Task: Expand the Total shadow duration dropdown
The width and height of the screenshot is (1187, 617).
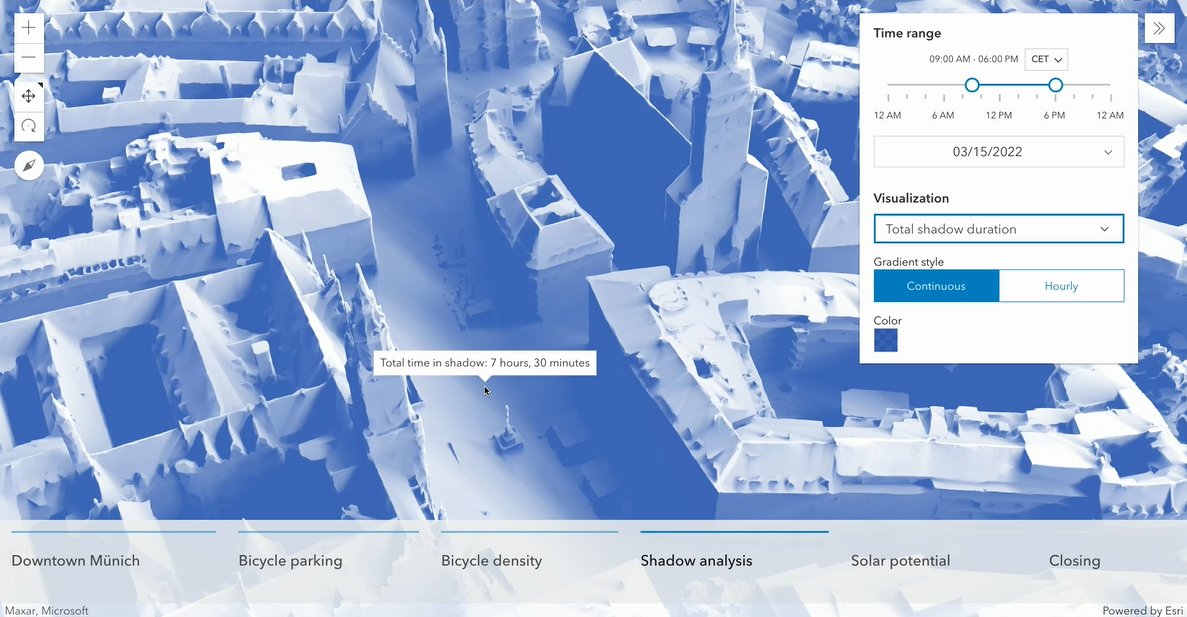Action: [999, 229]
